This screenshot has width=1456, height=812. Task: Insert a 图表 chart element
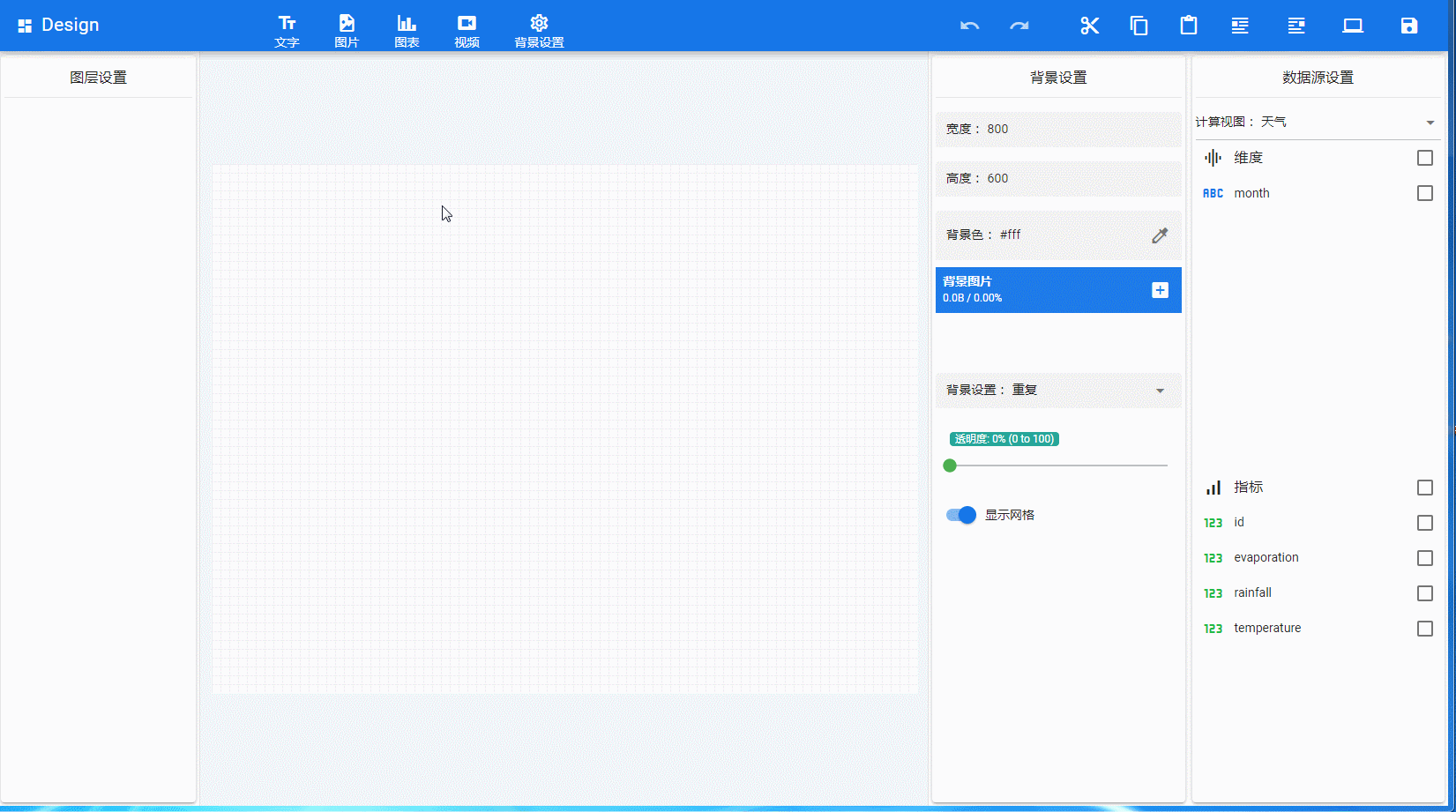click(407, 31)
